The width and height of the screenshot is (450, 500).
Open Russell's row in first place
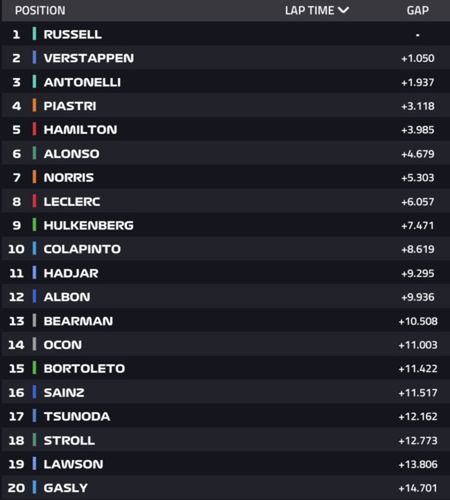point(226,34)
